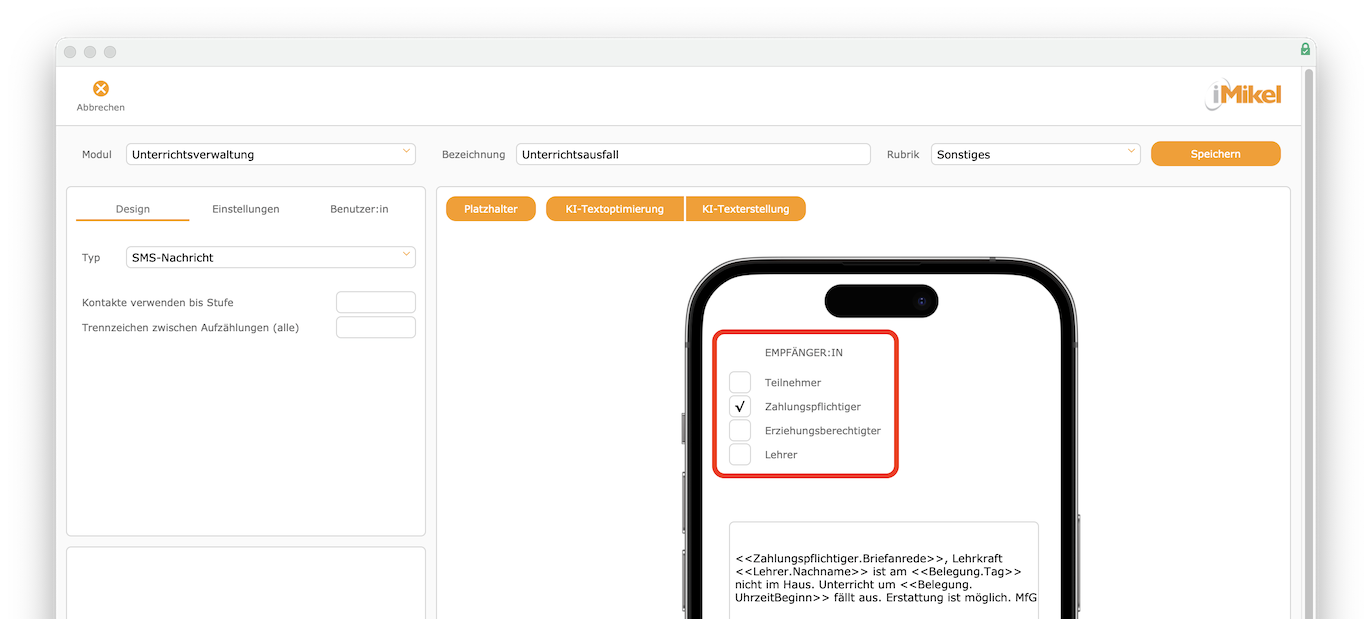
Task: Switch to the Benutzer:in tab
Action: click(x=359, y=209)
